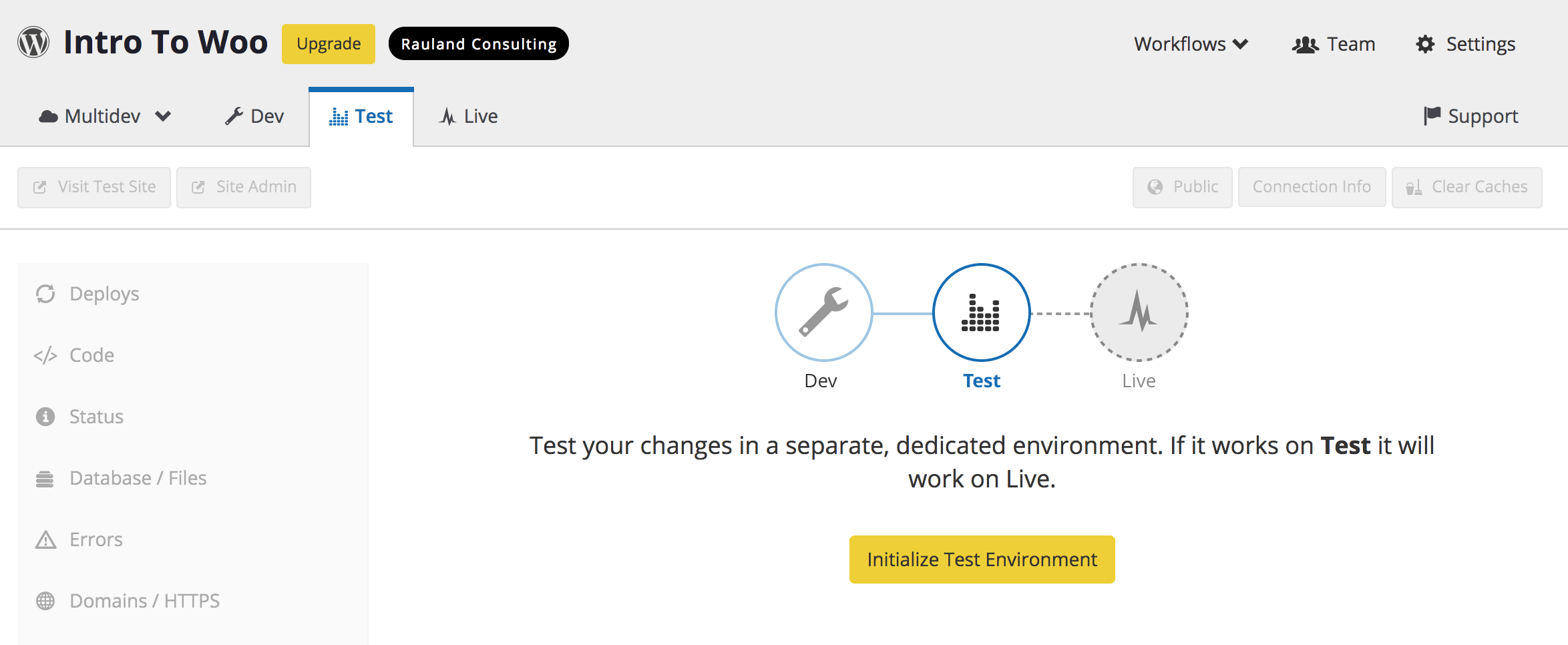Click the yellow Upgrade button
The image size is (1568, 645).
point(328,43)
